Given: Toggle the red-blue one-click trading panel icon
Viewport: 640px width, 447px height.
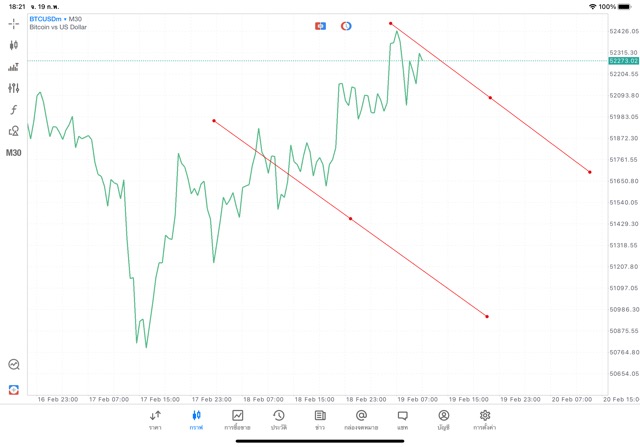Looking at the screenshot, I should coord(321,25).
